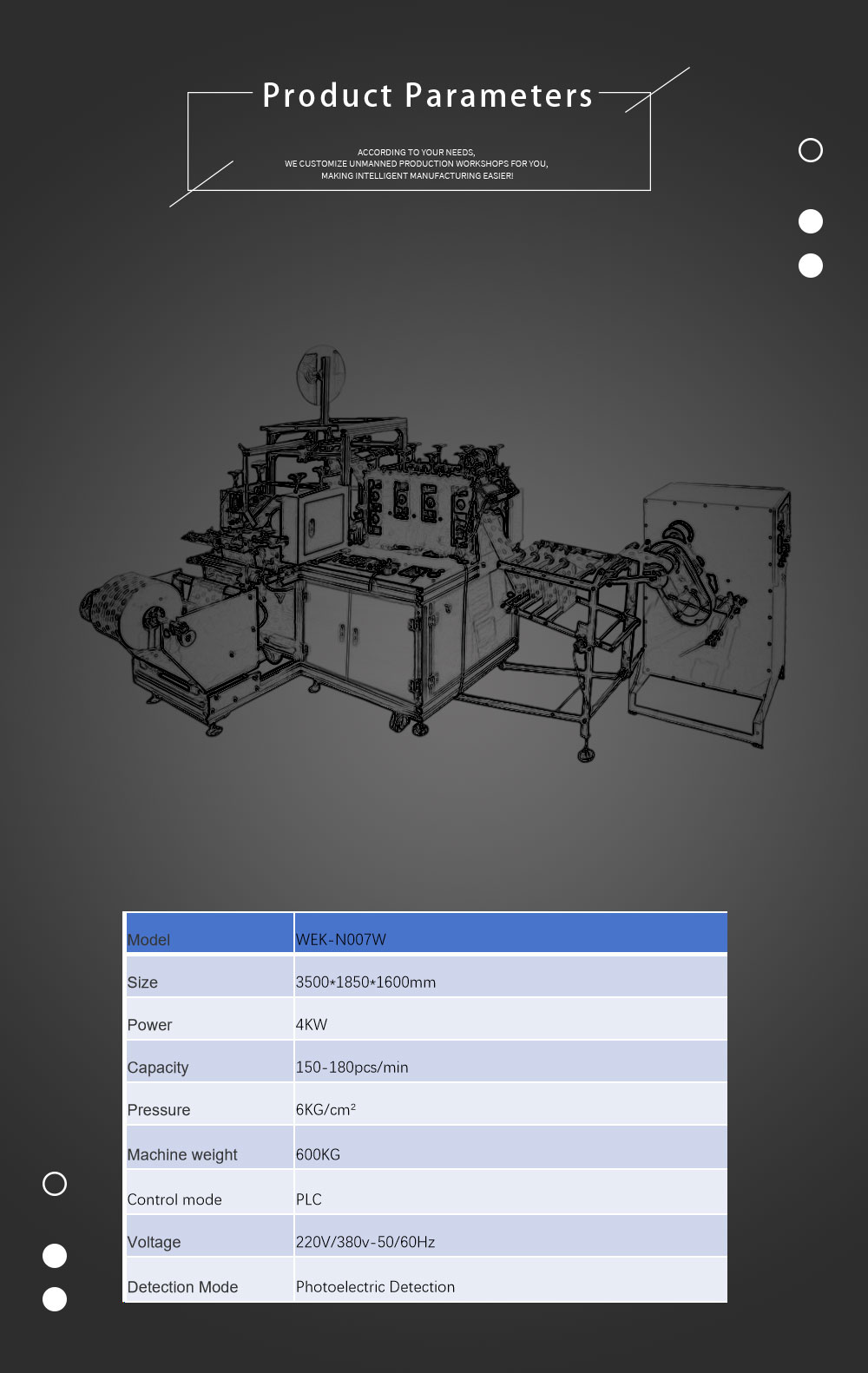Select the 150-180pcs/min capacity value
Viewport: 868px width, 1373px height.
(352, 1067)
